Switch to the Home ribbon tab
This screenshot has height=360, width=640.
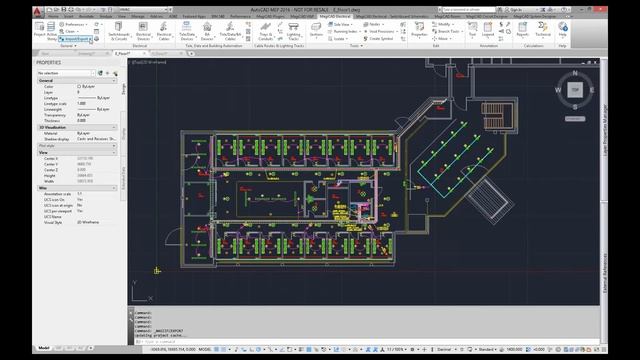(53, 16)
